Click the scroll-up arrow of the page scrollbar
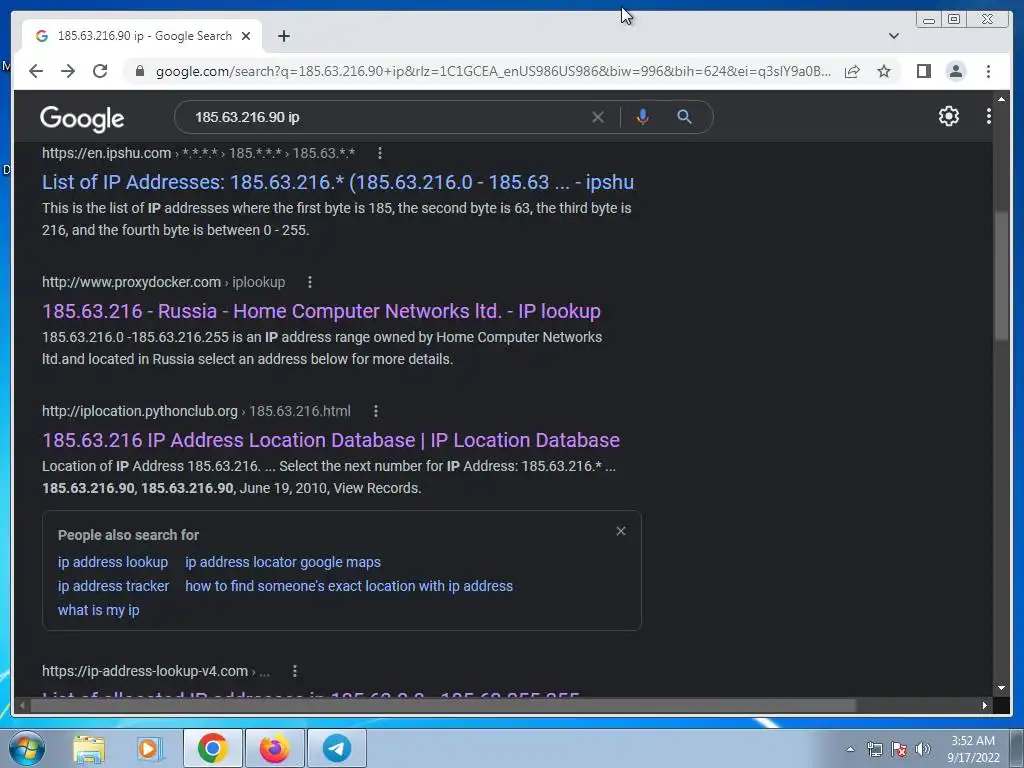 coord(1002,99)
